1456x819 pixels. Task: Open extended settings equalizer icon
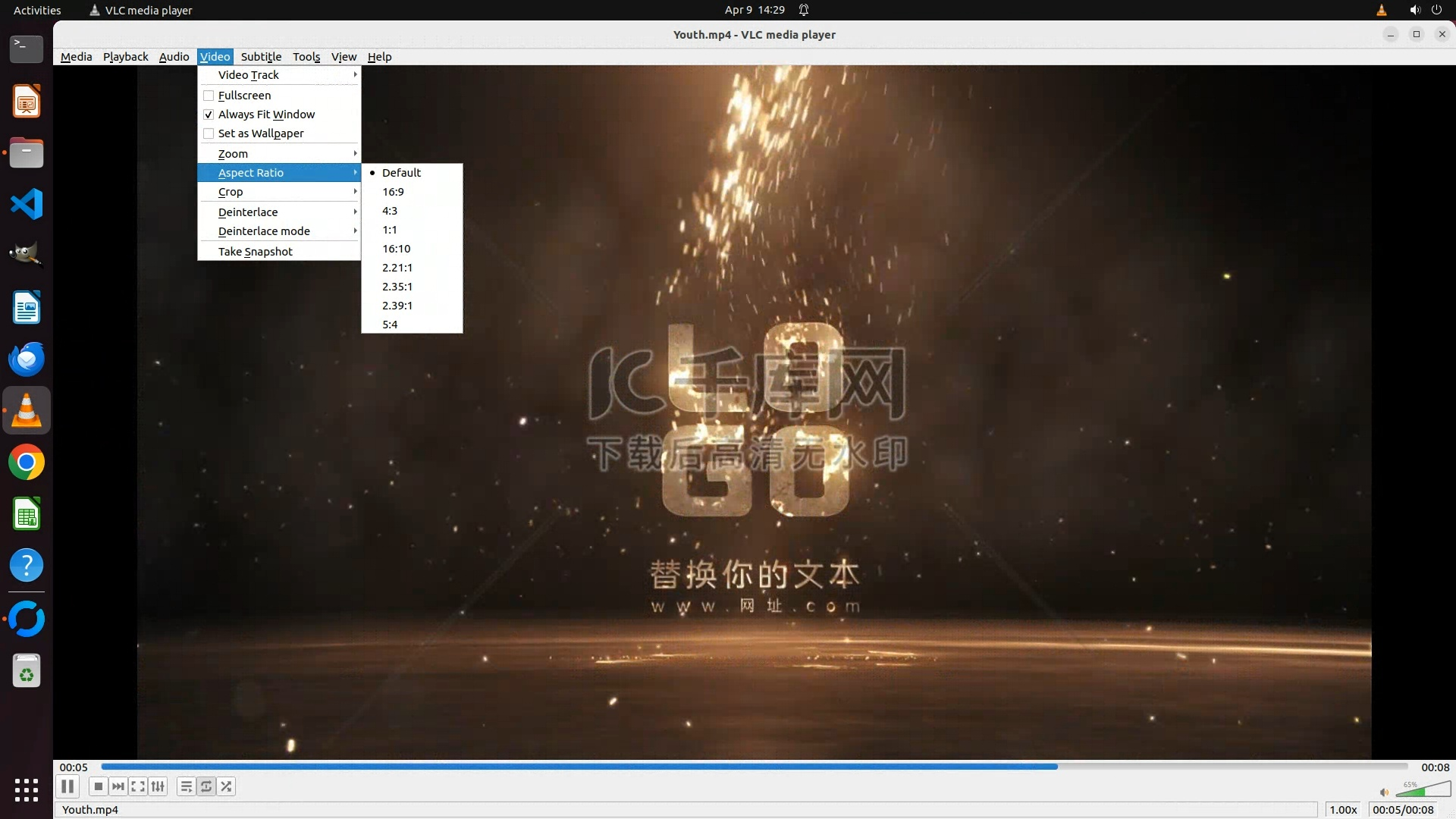(158, 786)
